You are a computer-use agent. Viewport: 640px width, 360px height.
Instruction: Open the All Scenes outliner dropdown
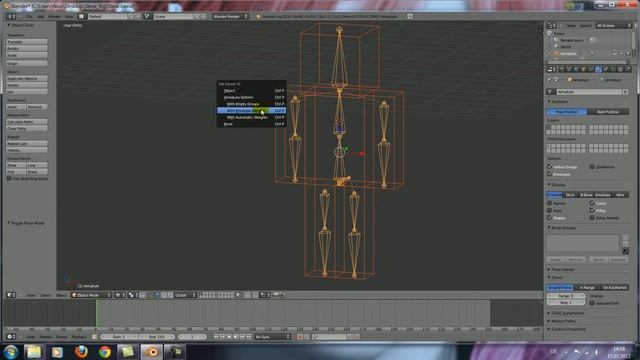tap(613, 25)
